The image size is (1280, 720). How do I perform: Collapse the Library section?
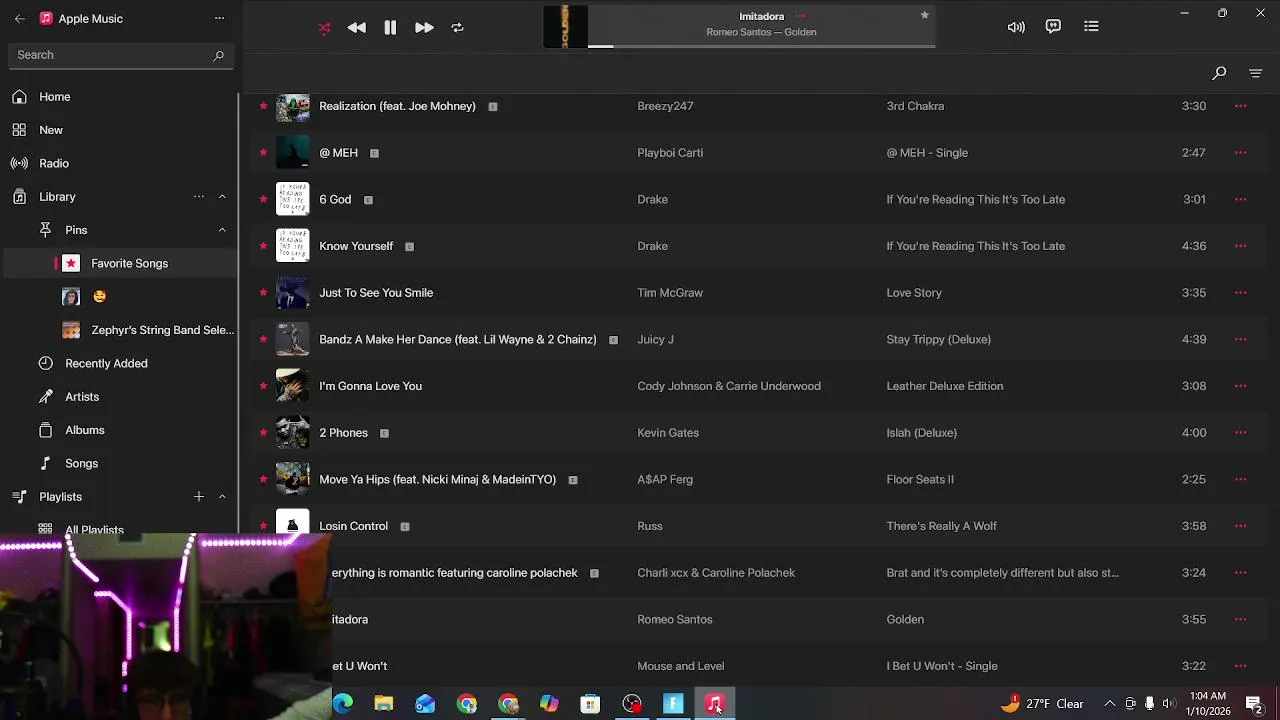click(x=222, y=197)
